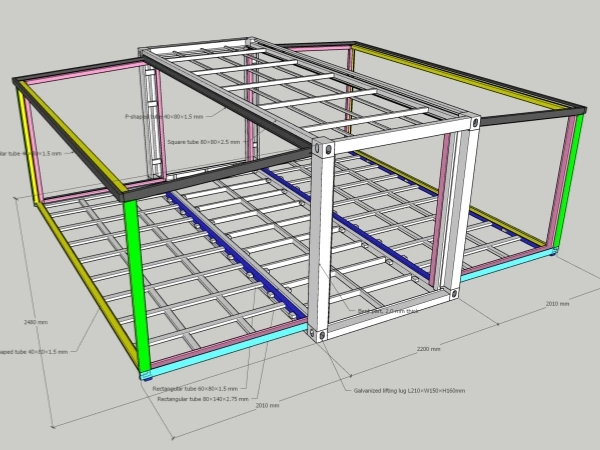The width and height of the screenshot is (600, 450).
Task: Click the partly cut-off "tube 40×50×1.5 mm" label
Action: coord(34,352)
